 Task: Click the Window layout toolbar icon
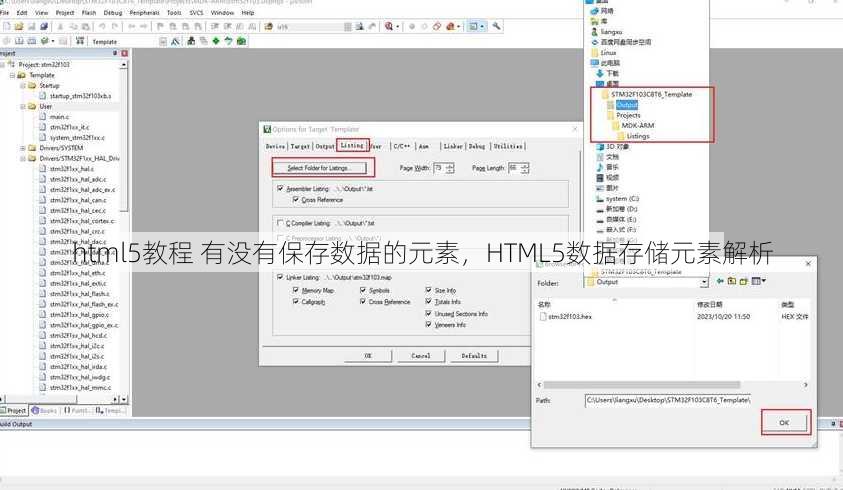[x=473, y=26]
